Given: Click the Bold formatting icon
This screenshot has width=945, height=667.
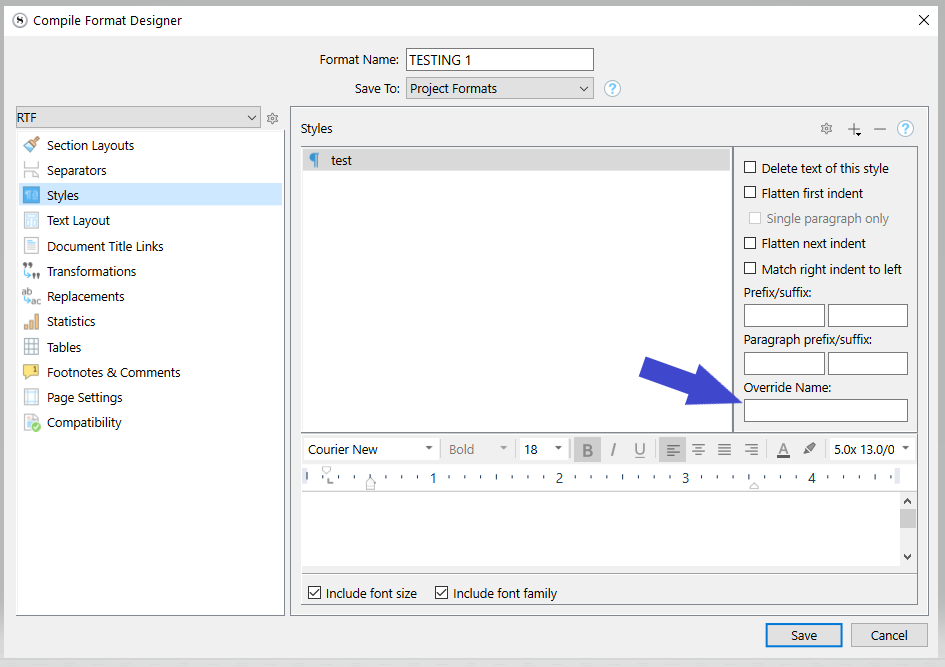Looking at the screenshot, I should pos(587,450).
